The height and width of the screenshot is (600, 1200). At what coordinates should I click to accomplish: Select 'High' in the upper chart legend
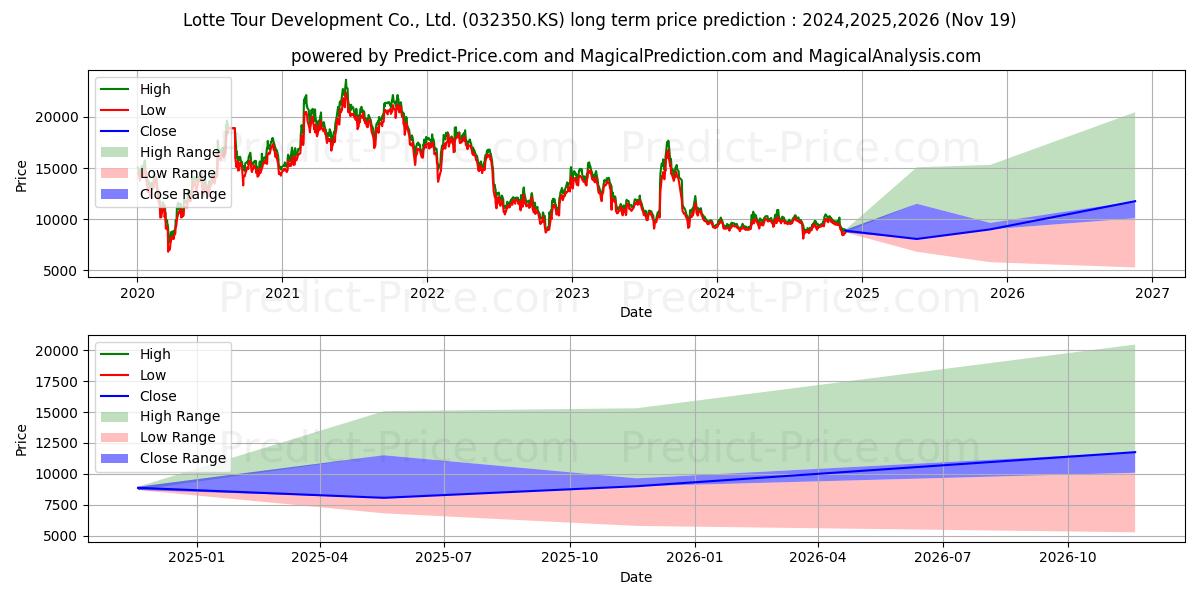155,89
